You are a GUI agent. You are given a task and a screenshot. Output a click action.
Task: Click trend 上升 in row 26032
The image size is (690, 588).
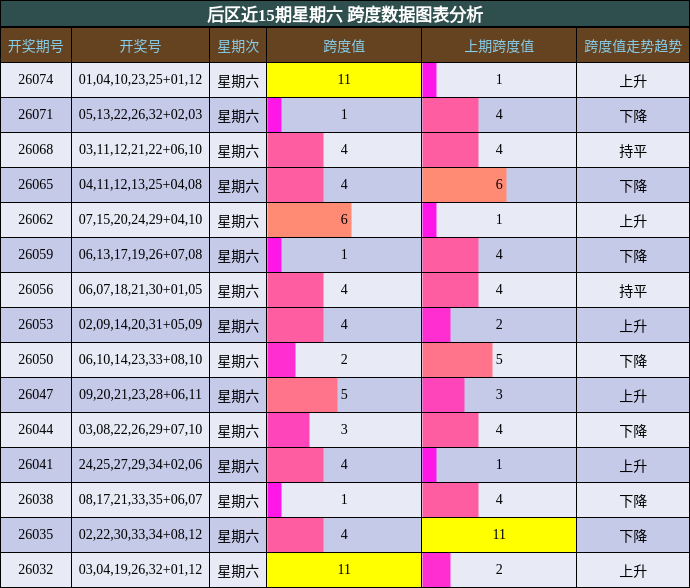(633, 570)
